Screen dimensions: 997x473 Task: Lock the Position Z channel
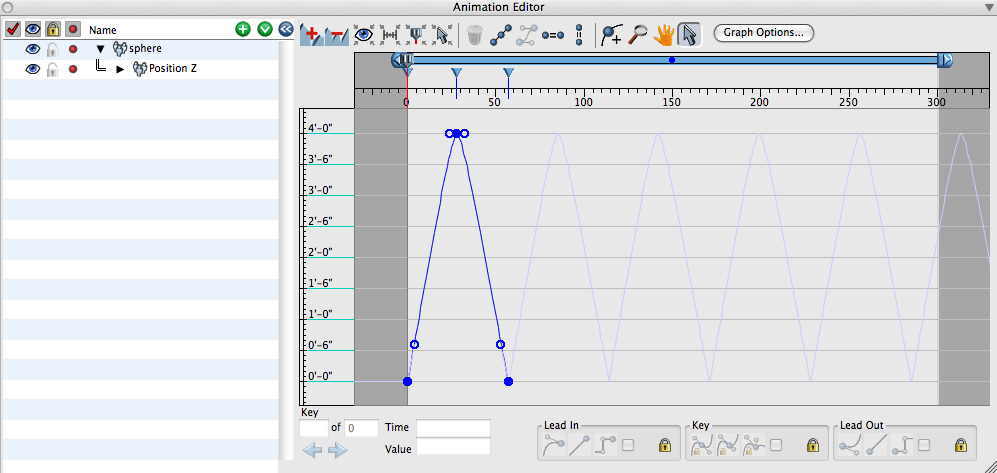(x=53, y=69)
